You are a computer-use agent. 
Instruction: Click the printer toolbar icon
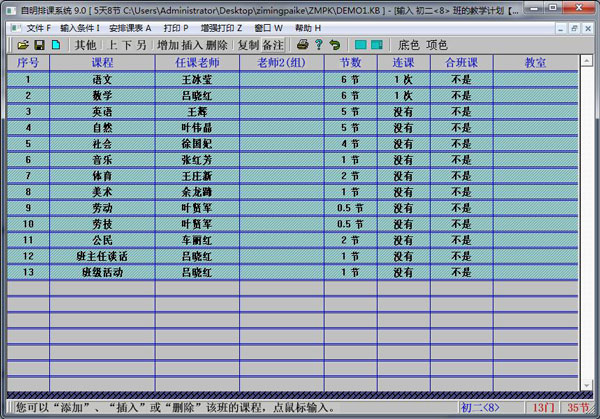pos(302,45)
